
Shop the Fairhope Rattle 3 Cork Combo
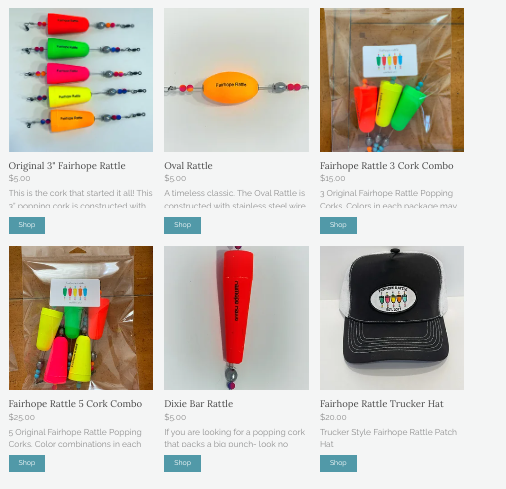(338, 225)
